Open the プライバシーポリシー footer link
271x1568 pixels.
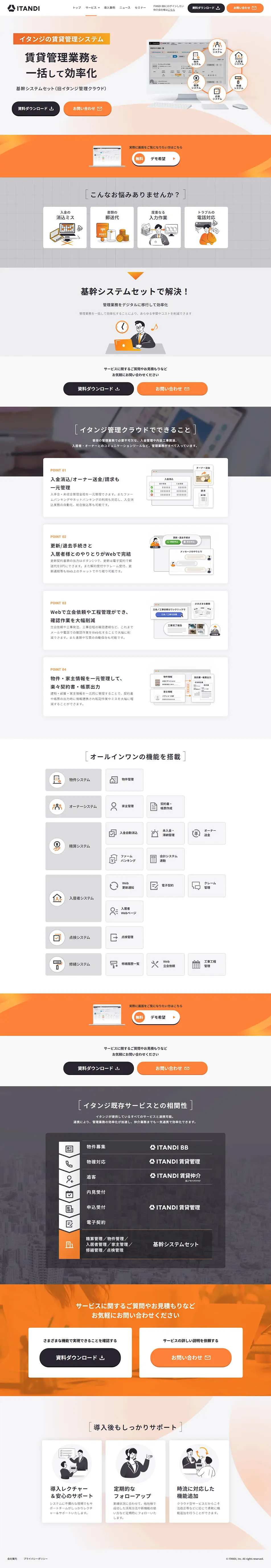35,1559
